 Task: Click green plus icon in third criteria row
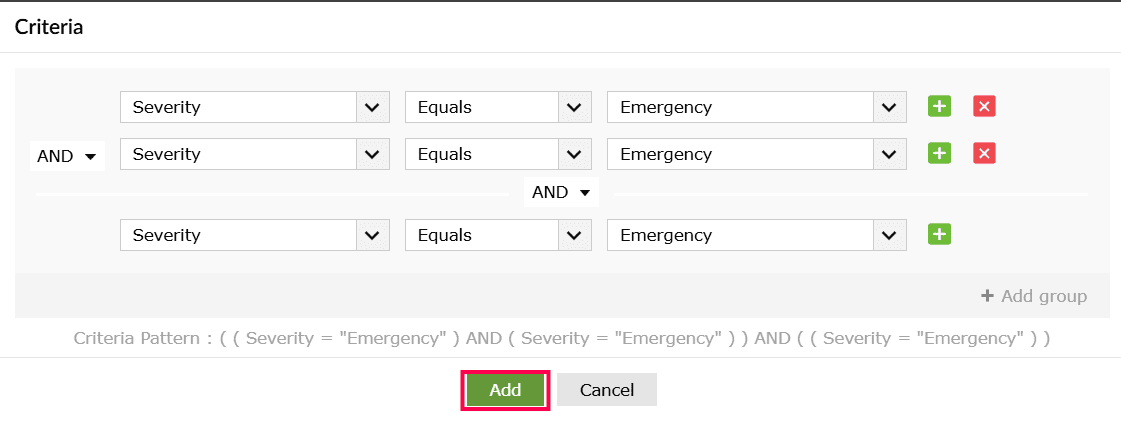pyautogui.click(x=939, y=234)
